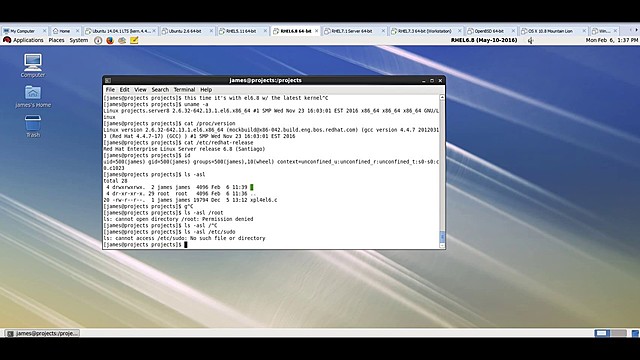
Task: Click the terminal window menu icon in title bar
Action: click(x=108, y=81)
